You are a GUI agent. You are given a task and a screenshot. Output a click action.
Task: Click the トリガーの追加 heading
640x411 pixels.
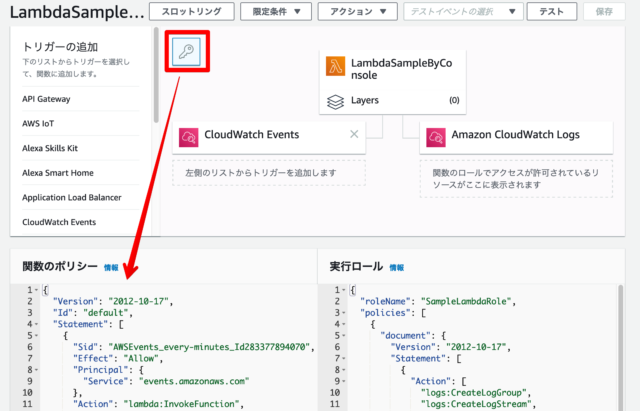60,47
